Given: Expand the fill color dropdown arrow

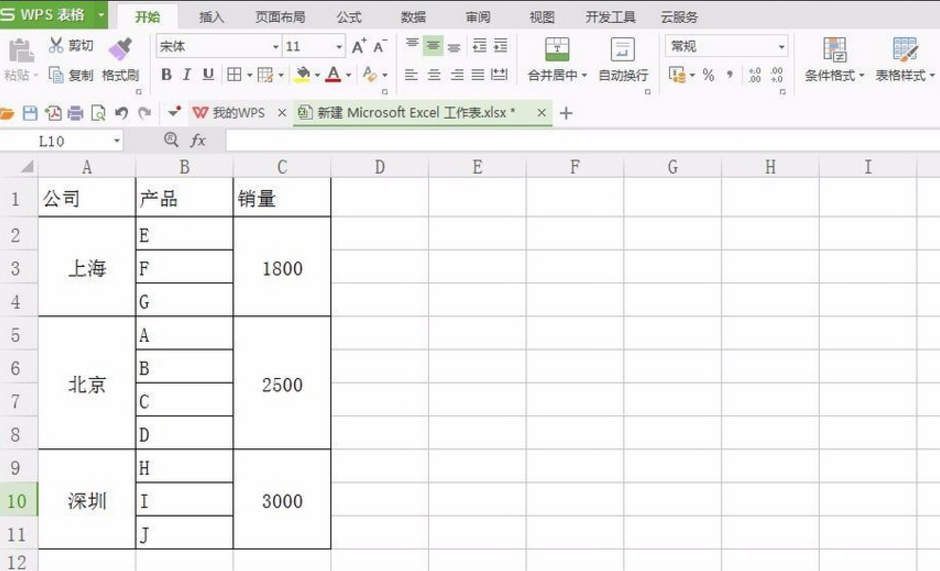Looking at the screenshot, I should tap(318, 76).
